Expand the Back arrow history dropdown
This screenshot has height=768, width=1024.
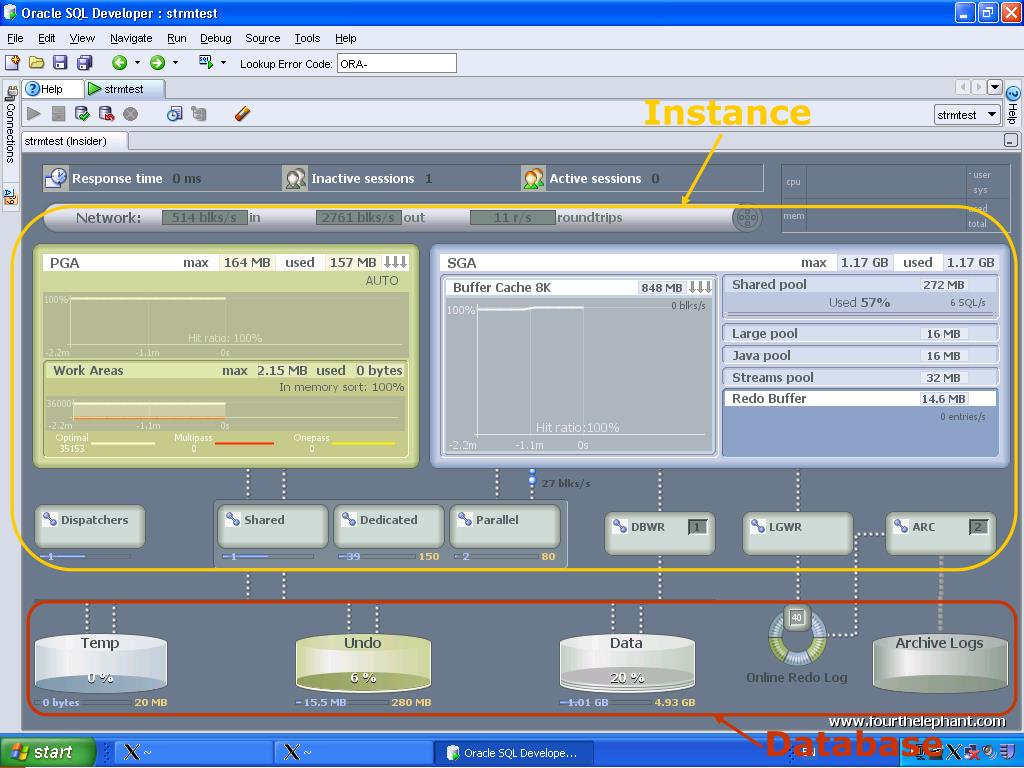(x=137, y=63)
